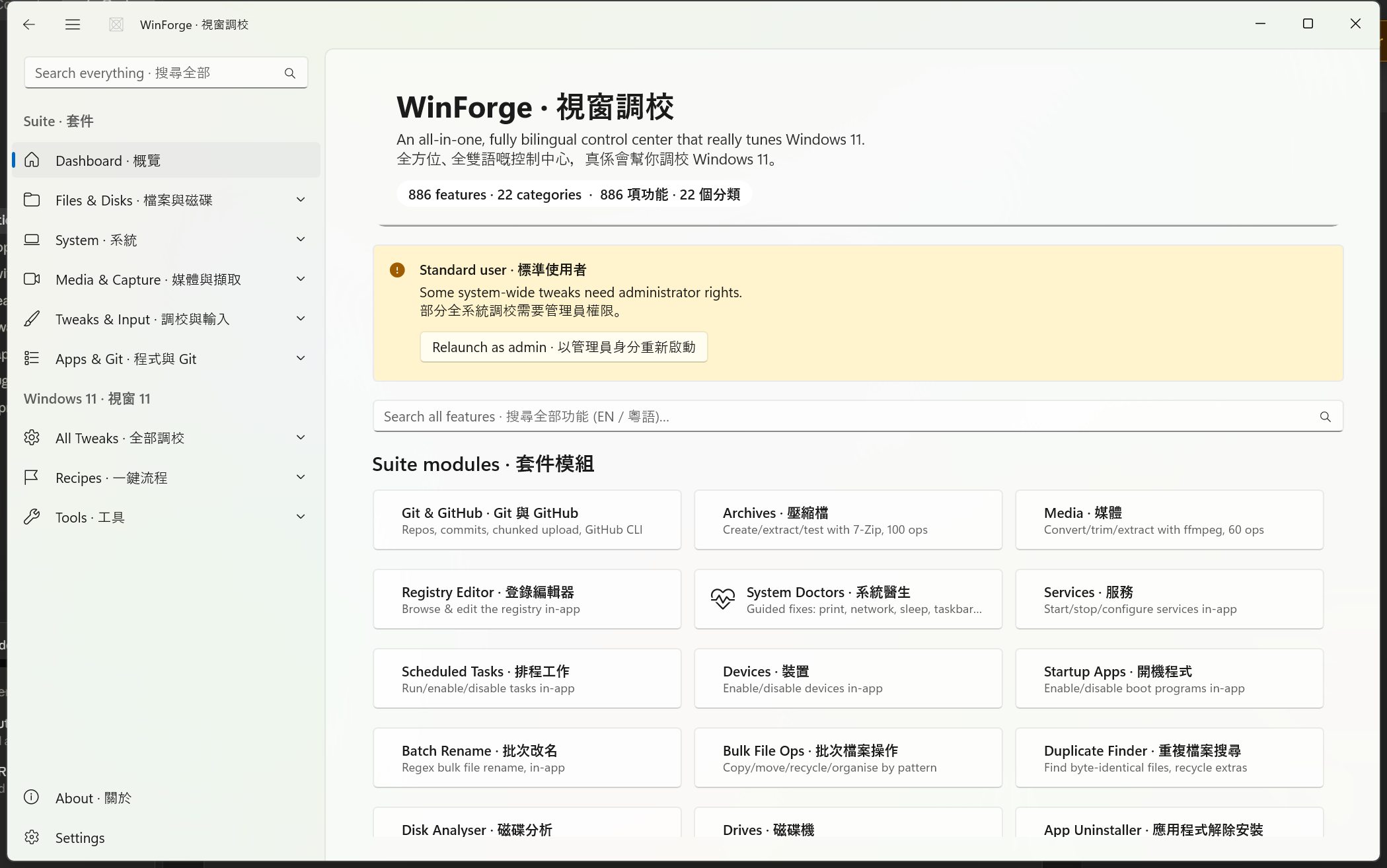
Task: Click the Media & Capture camera icon
Action: (x=32, y=279)
